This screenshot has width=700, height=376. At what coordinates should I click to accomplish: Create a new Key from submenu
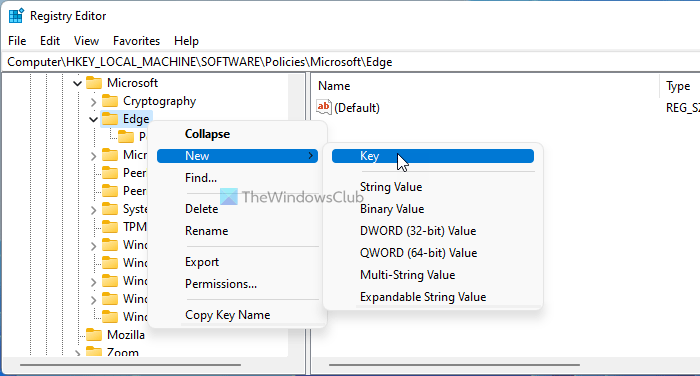433,156
